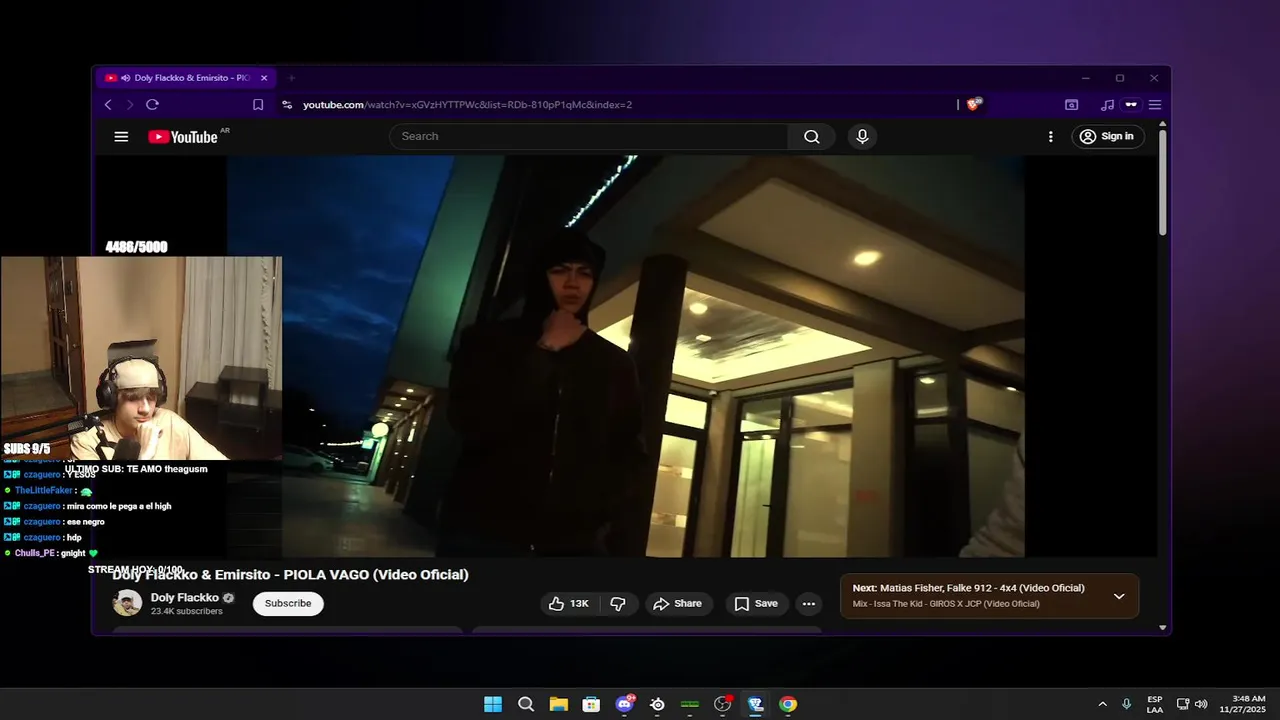Click the 23.4K subscribers text

click(x=186, y=611)
